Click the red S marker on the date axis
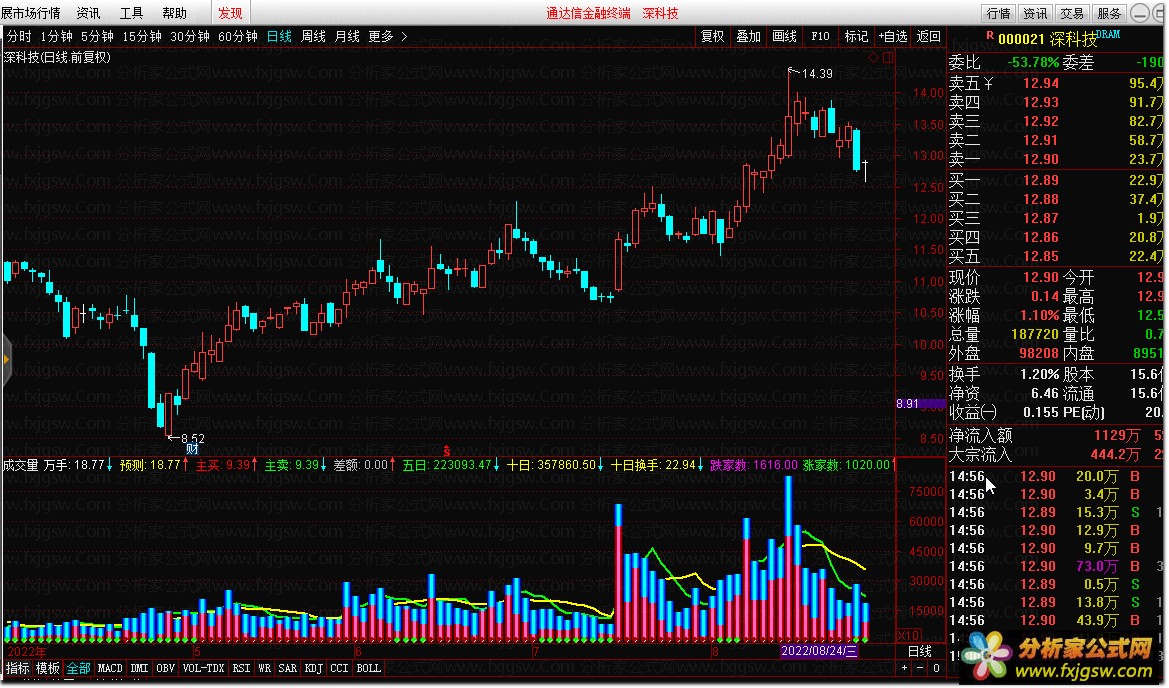The image size is (1169, 688). coord(447,451)
